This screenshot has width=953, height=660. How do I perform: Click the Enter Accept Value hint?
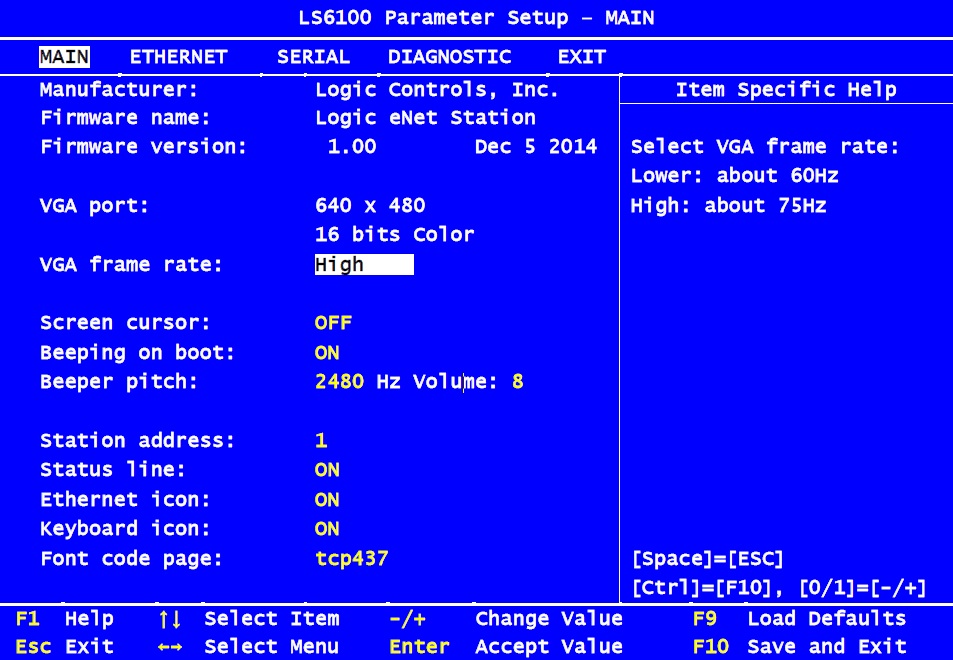pyautogui.click(x=506, y=646)
